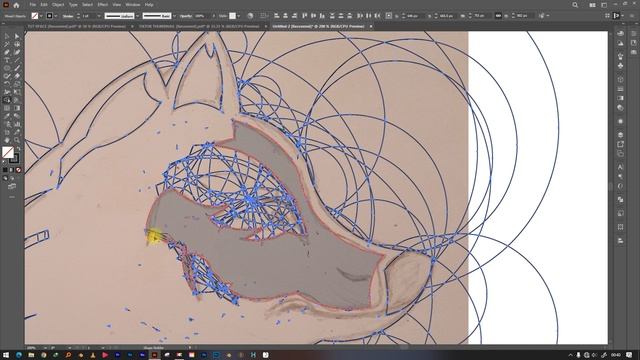
Task: Open the Object menu
Action: point(58,5)
